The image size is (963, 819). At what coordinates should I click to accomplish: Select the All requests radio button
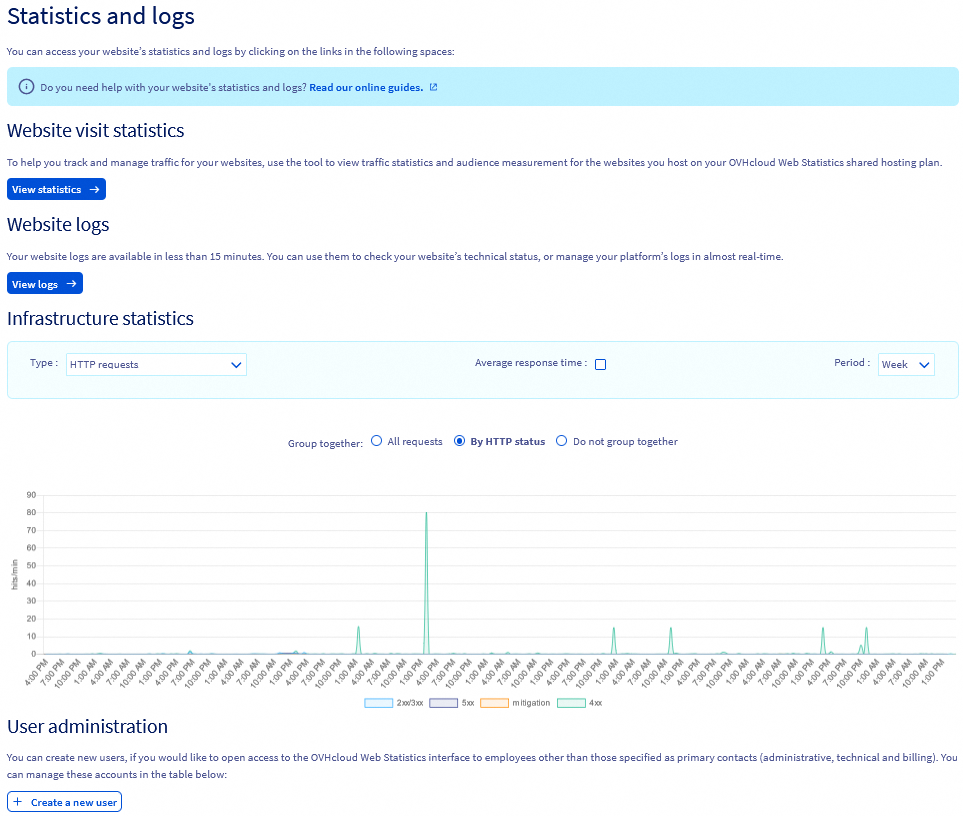coord(376,441)
